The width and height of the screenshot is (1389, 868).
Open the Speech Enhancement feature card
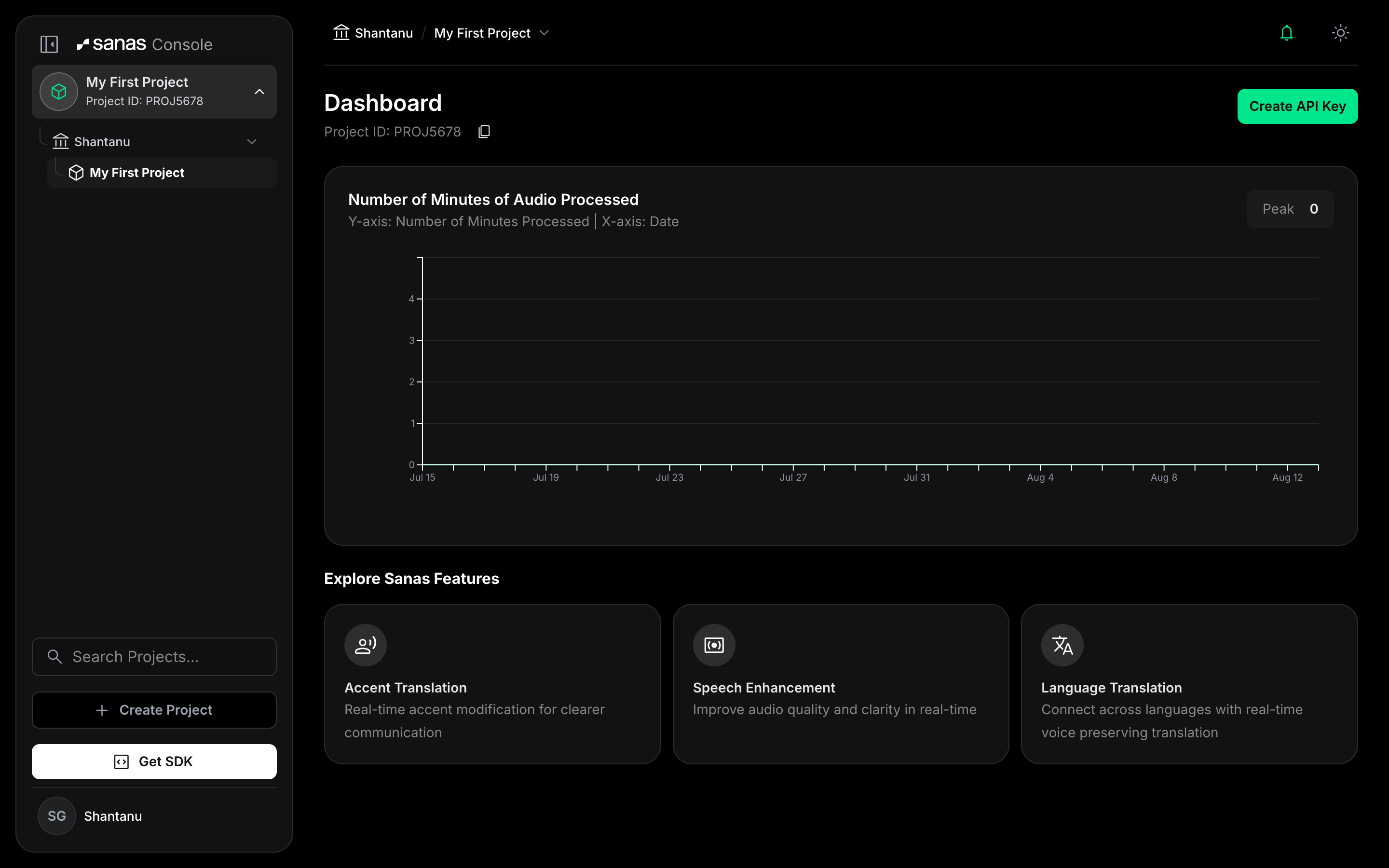click(x=841, y=684)
